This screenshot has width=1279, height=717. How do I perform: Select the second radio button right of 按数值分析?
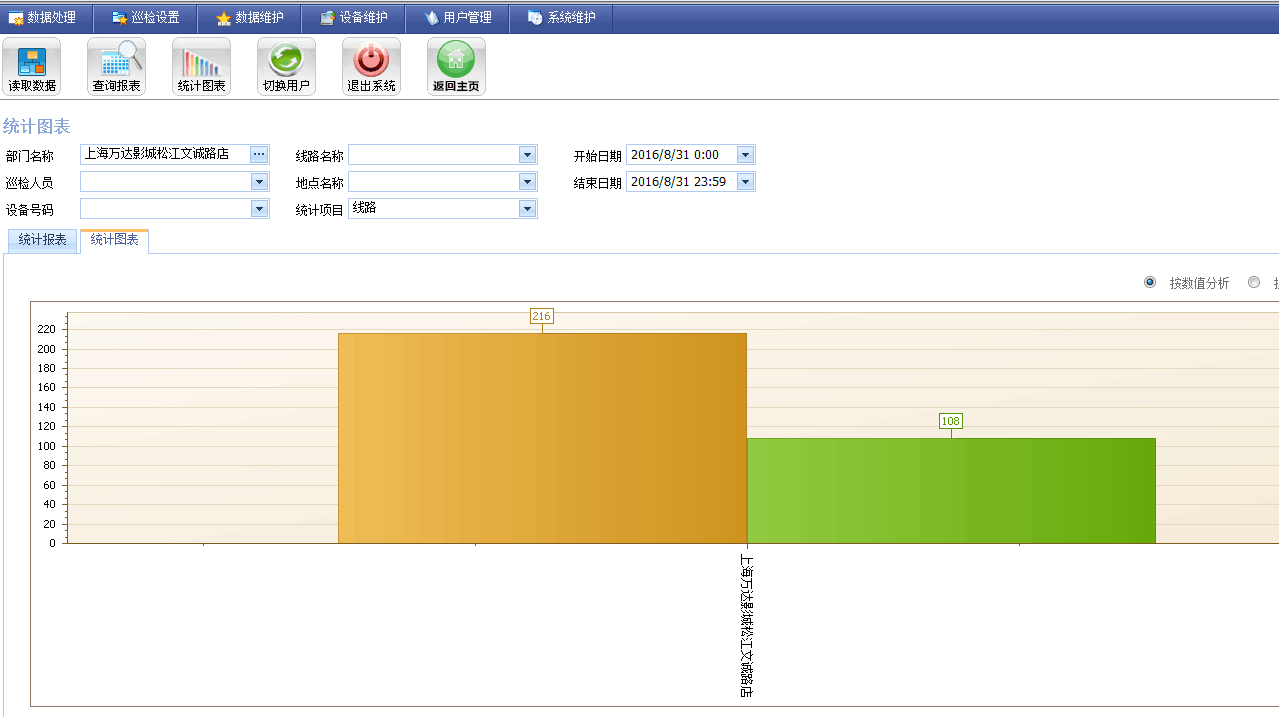point(1254,283)
